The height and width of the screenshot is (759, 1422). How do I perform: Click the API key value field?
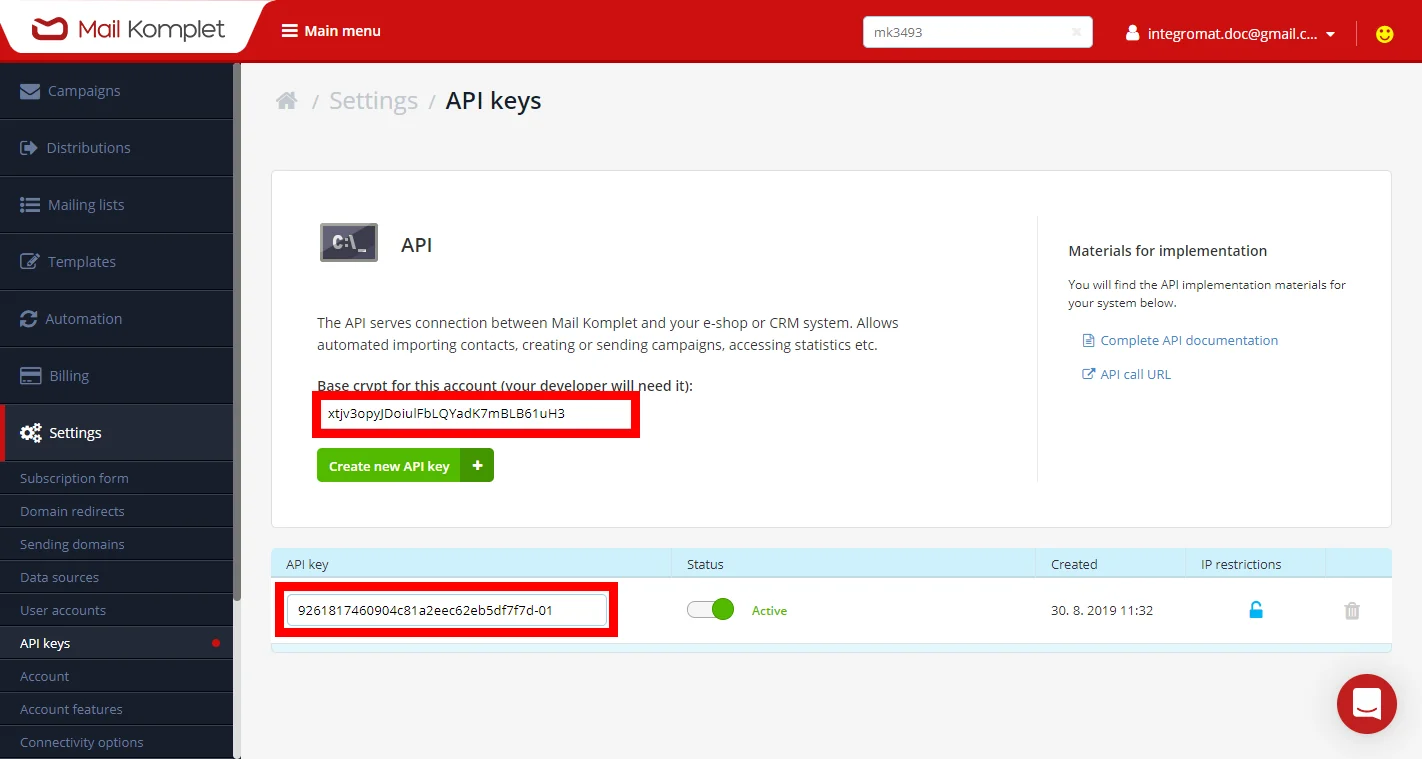(447, 610)
